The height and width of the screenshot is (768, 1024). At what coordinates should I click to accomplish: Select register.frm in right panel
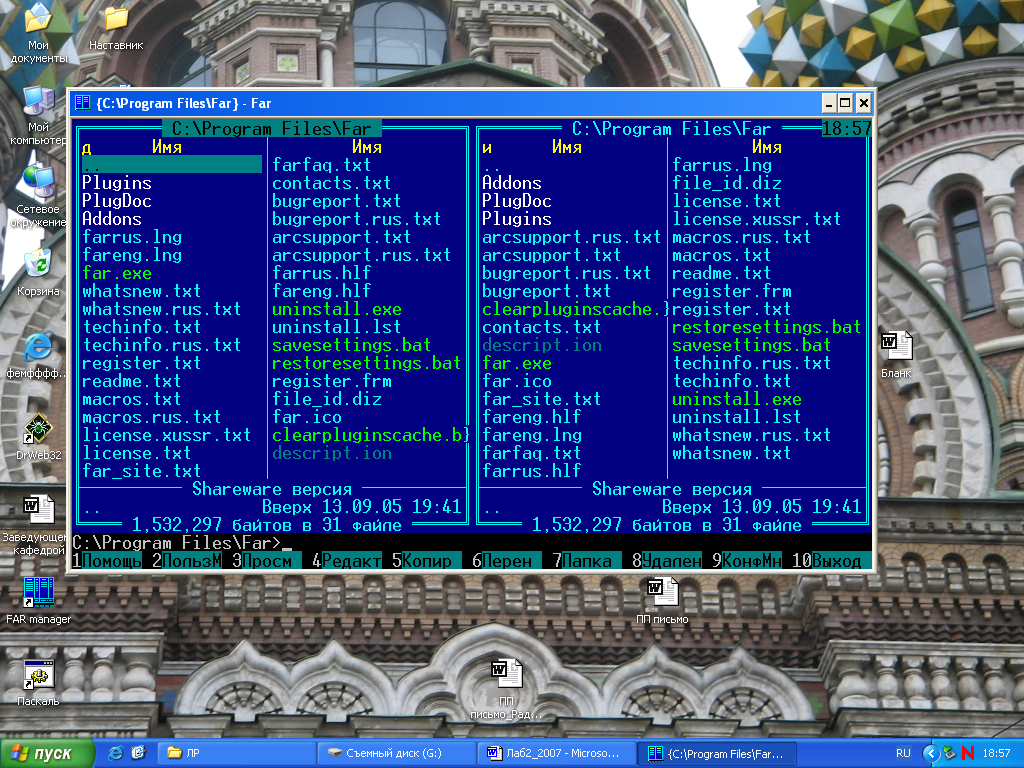pyautogui.click(x=731, y=291)
